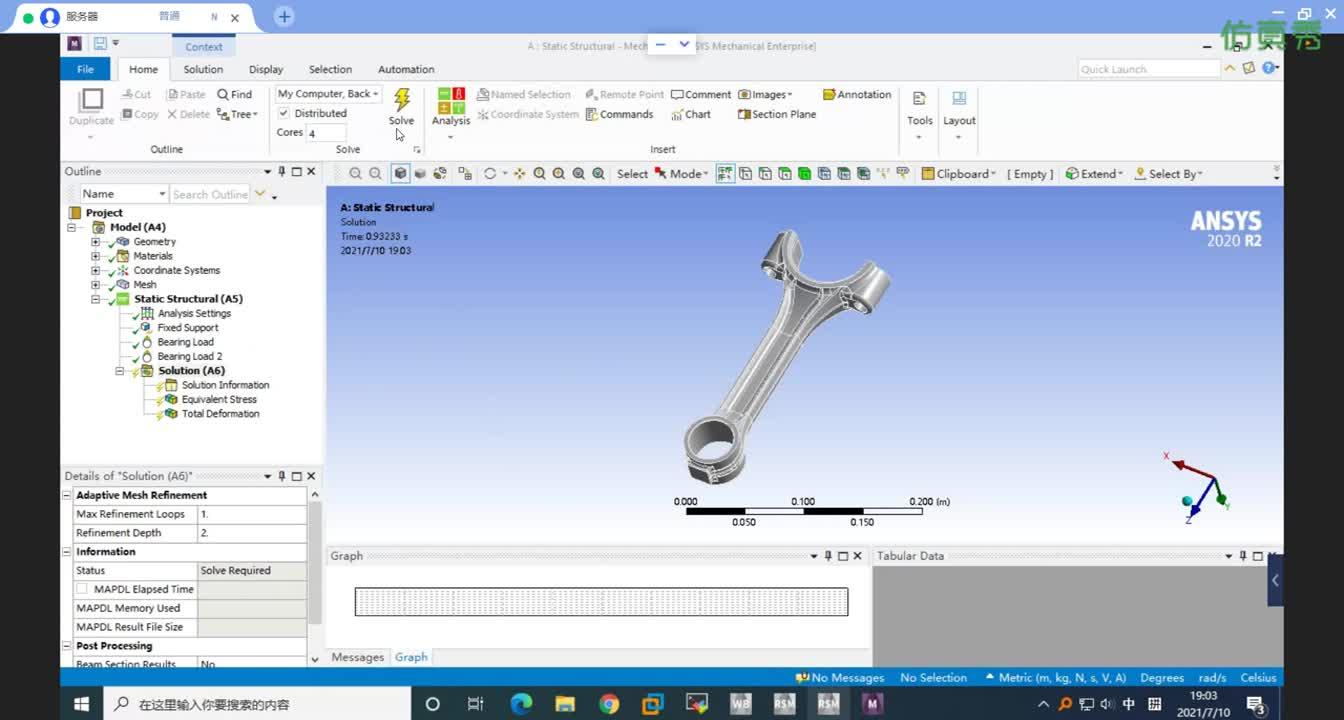
Task: Click the shaded exterior with edges icon
Action: [401, 173]
